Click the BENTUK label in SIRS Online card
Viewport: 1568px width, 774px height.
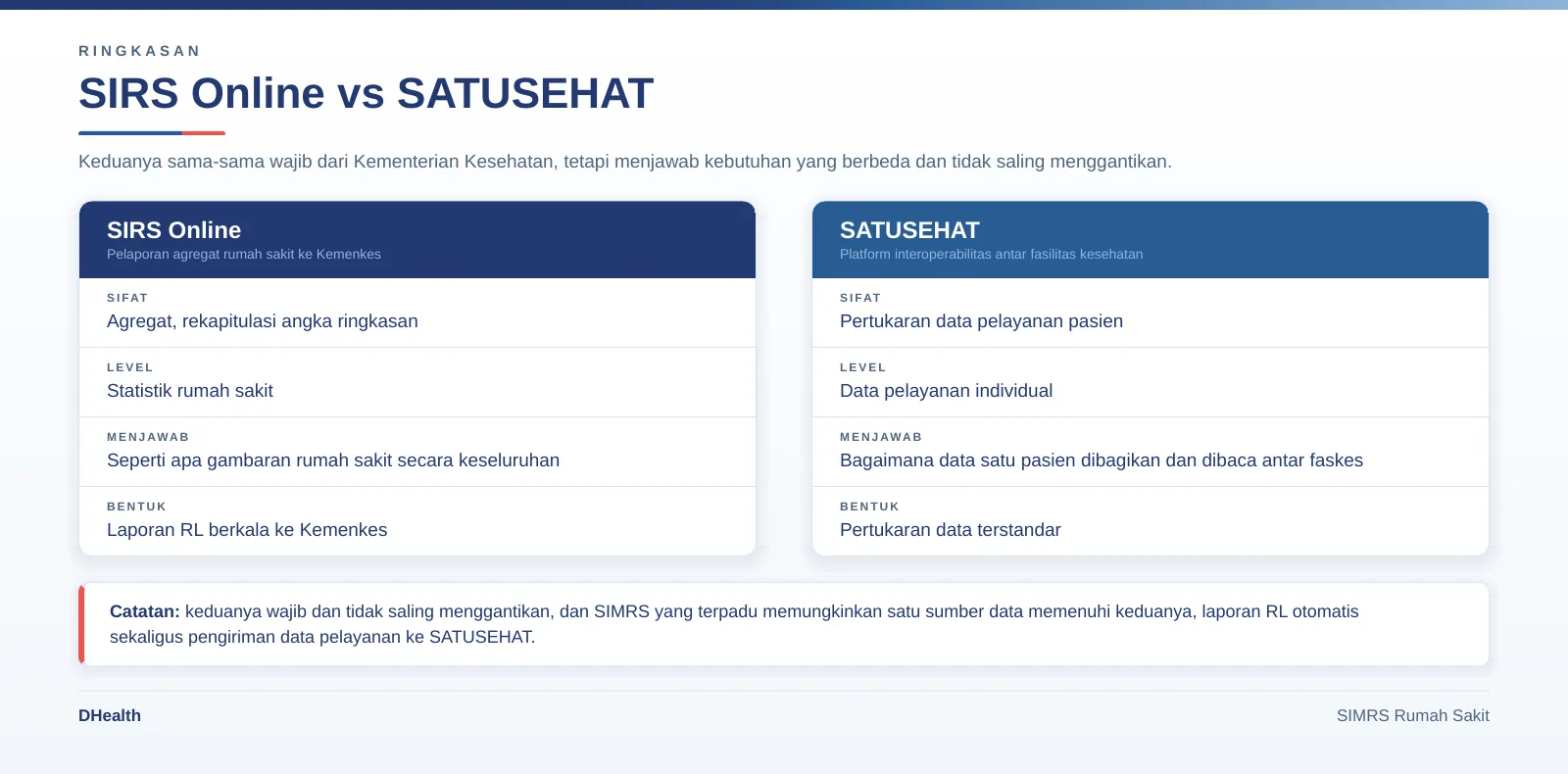click(137, 507)
